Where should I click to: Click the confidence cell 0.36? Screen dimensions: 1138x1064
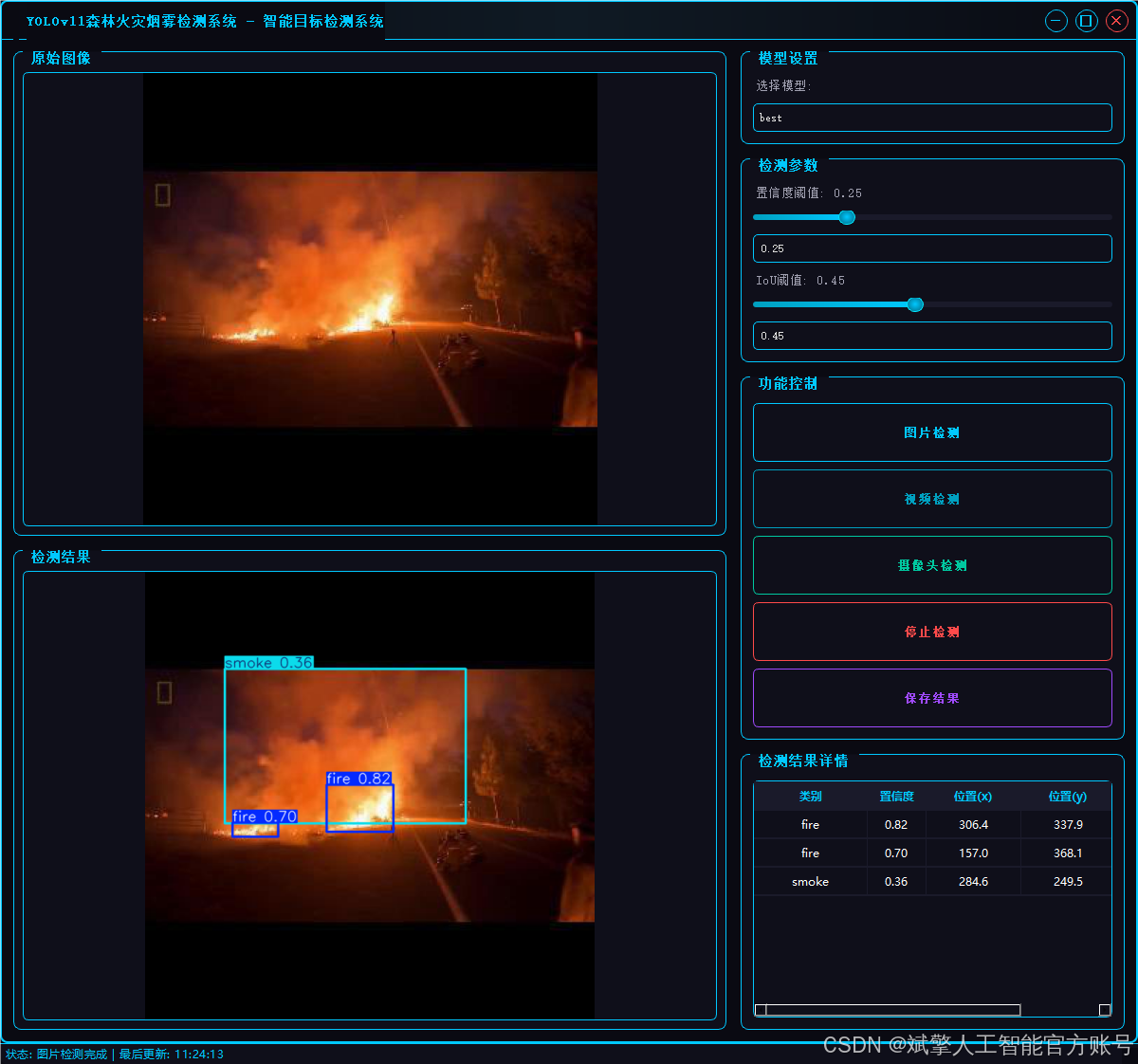[896, 882]
